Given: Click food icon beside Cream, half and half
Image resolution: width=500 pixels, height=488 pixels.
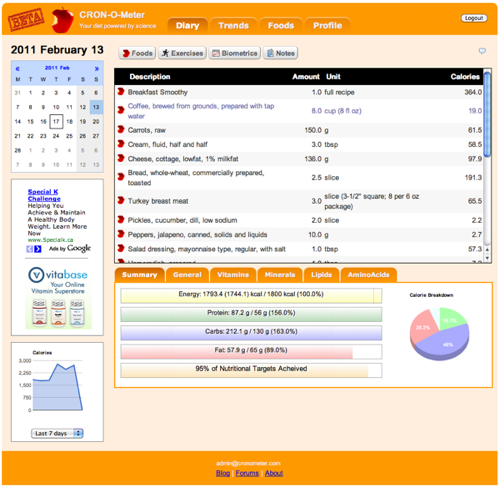Looking at the screenshot, I should [121, 144].
